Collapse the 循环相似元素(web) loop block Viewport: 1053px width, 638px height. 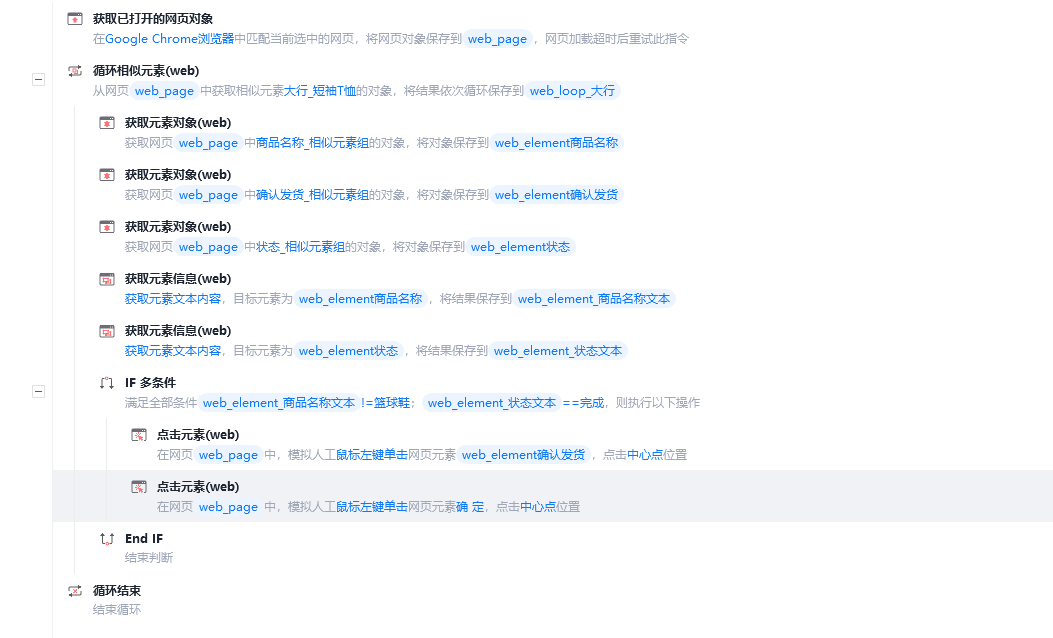click(x=38, y=79)
